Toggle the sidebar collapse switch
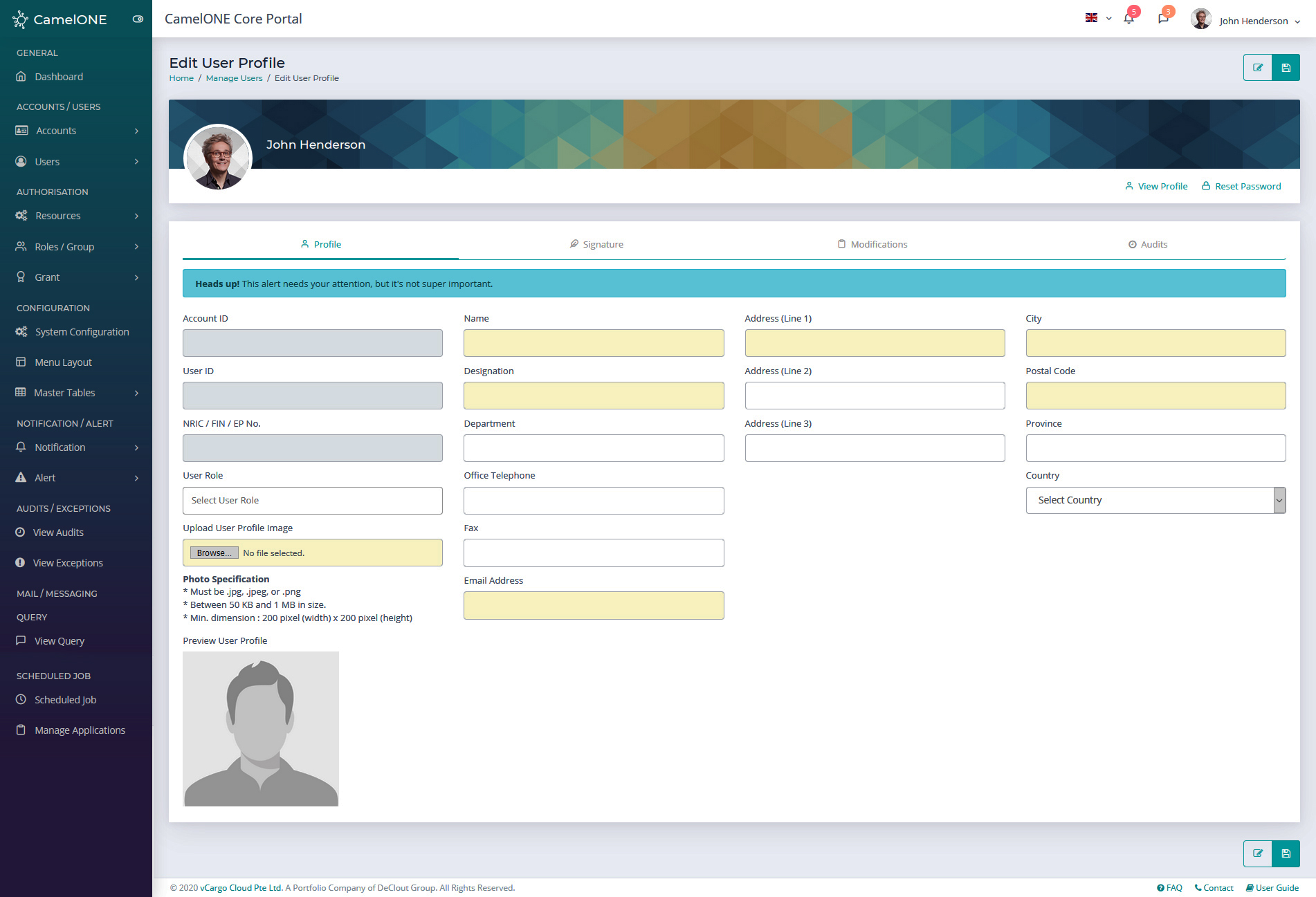 (138, 19)
